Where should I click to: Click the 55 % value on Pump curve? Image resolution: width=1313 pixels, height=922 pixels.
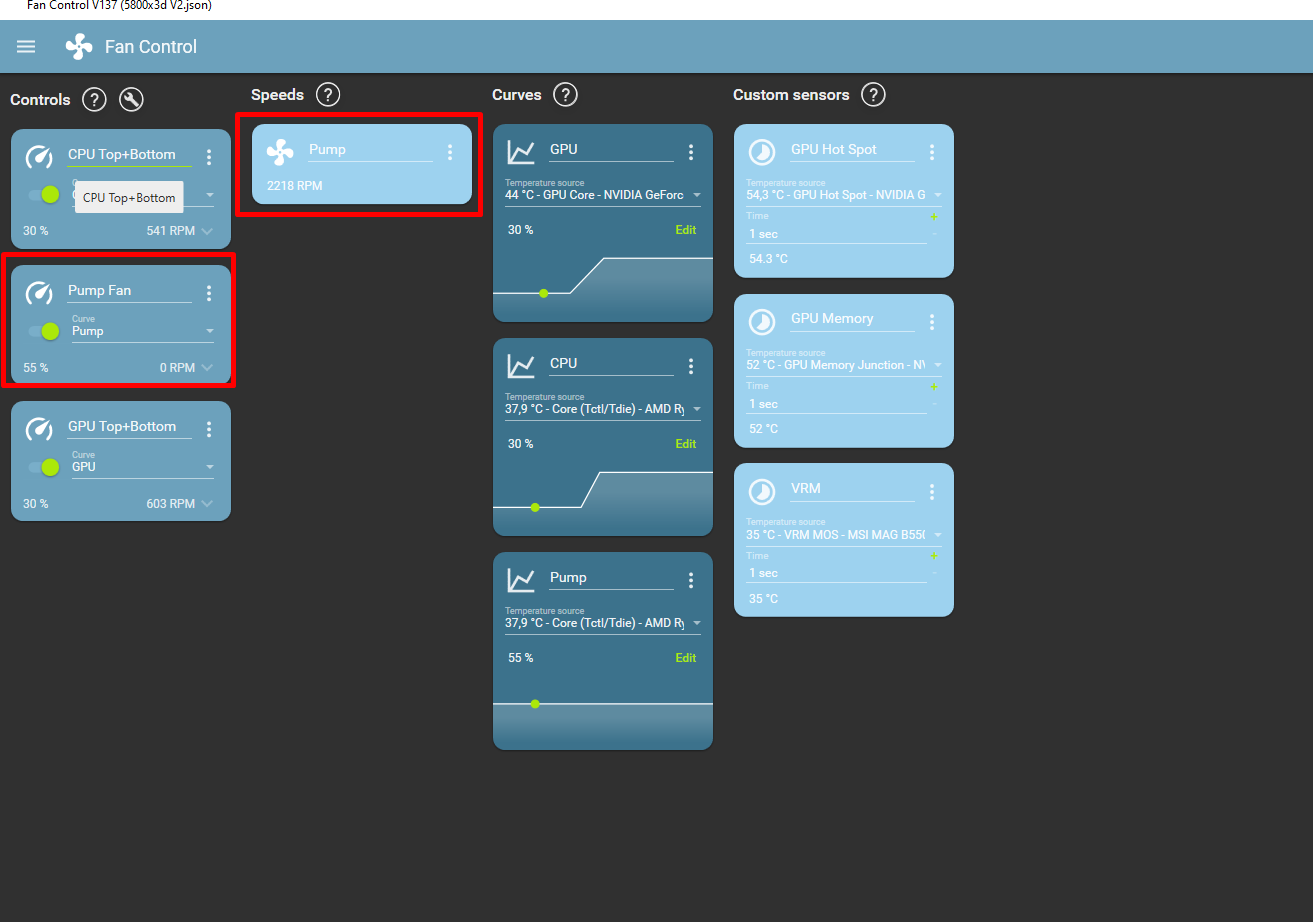521,658
